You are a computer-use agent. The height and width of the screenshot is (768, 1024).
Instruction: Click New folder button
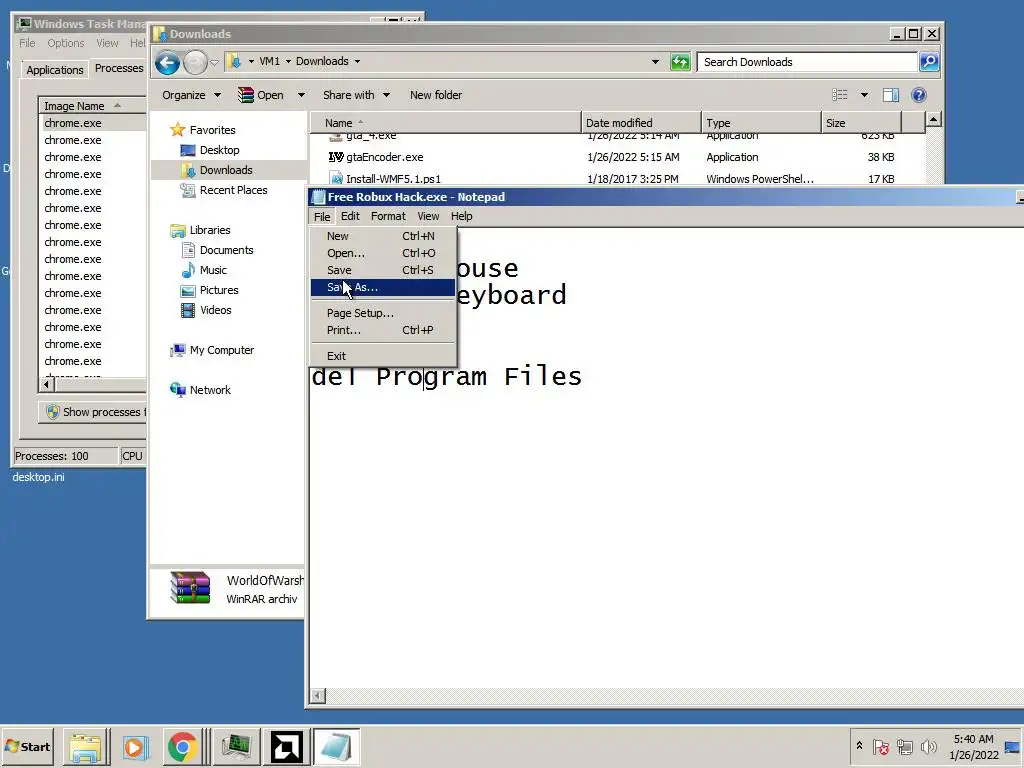tap(436, 95)
